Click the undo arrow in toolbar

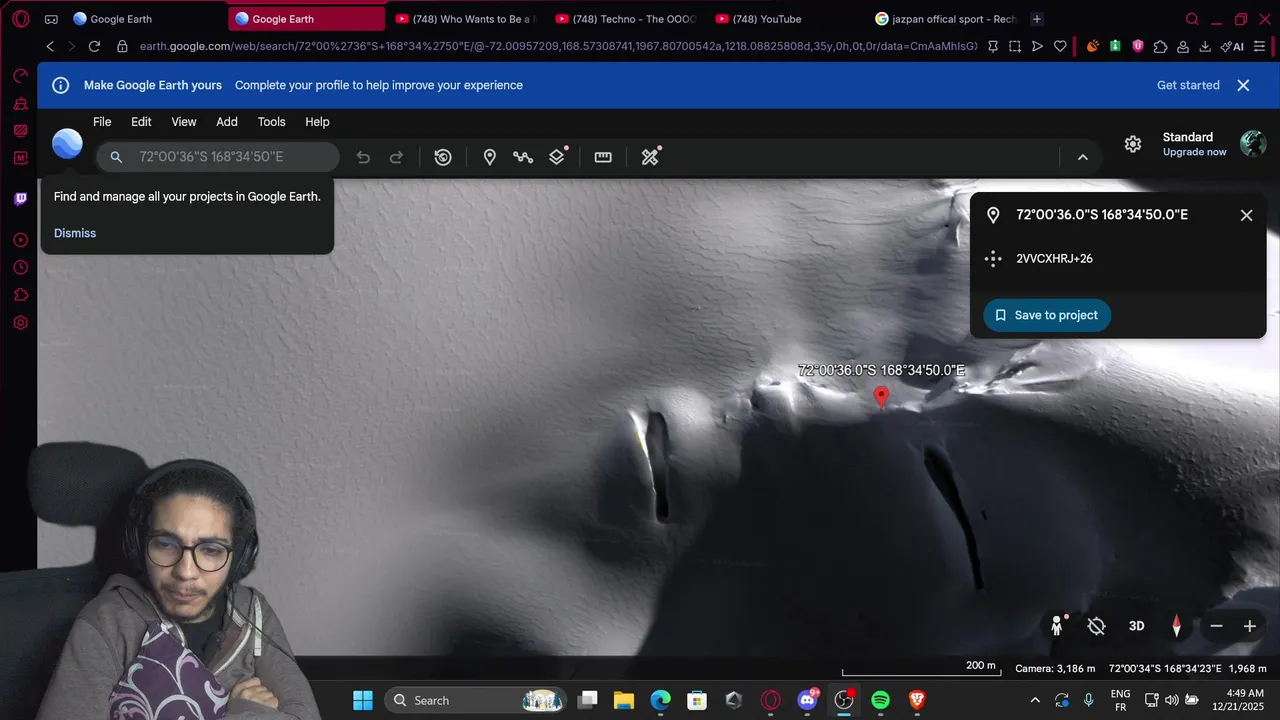[x=363, y=157]
